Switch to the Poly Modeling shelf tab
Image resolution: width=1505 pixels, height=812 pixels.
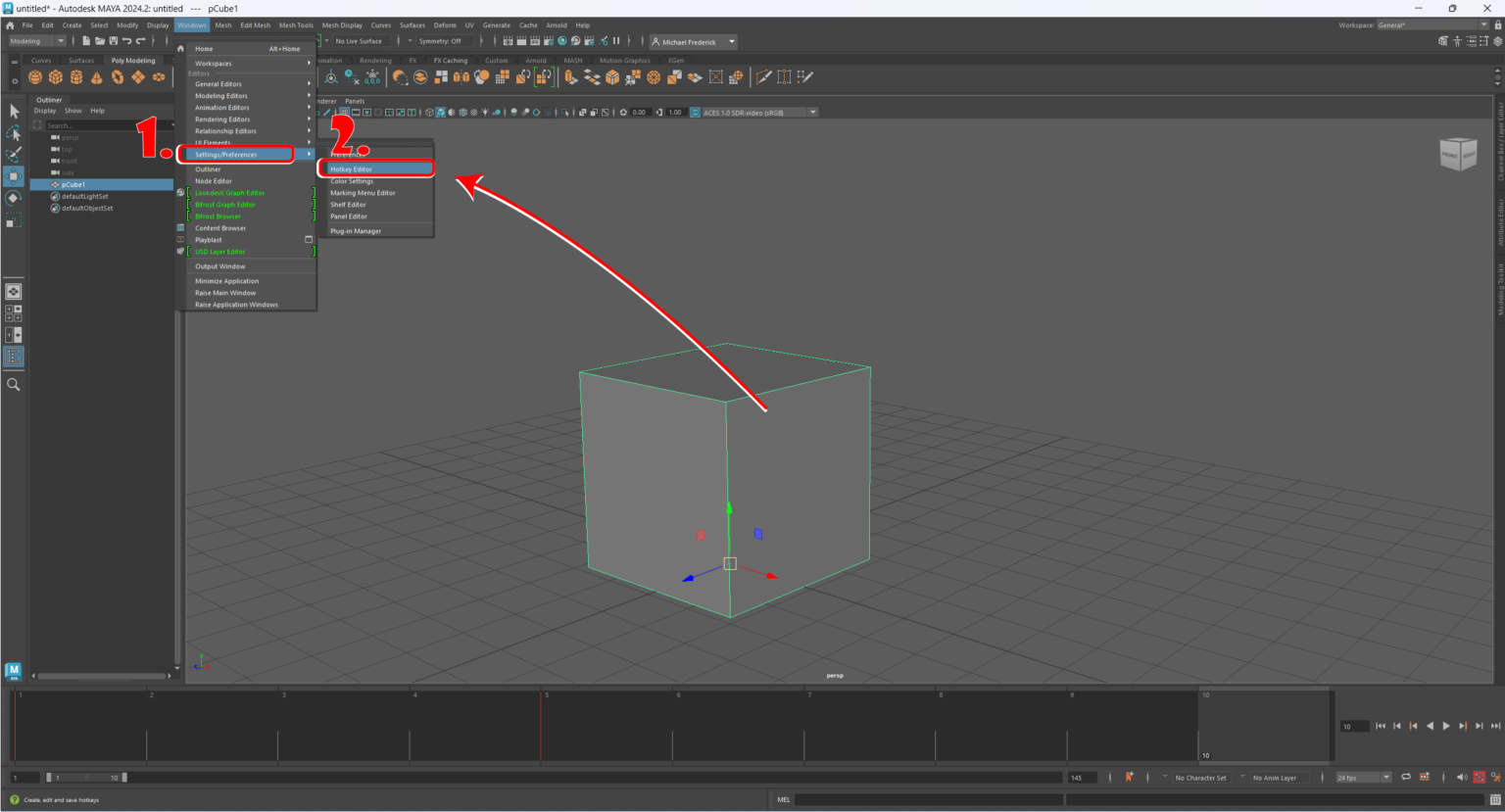coord(133,61)
